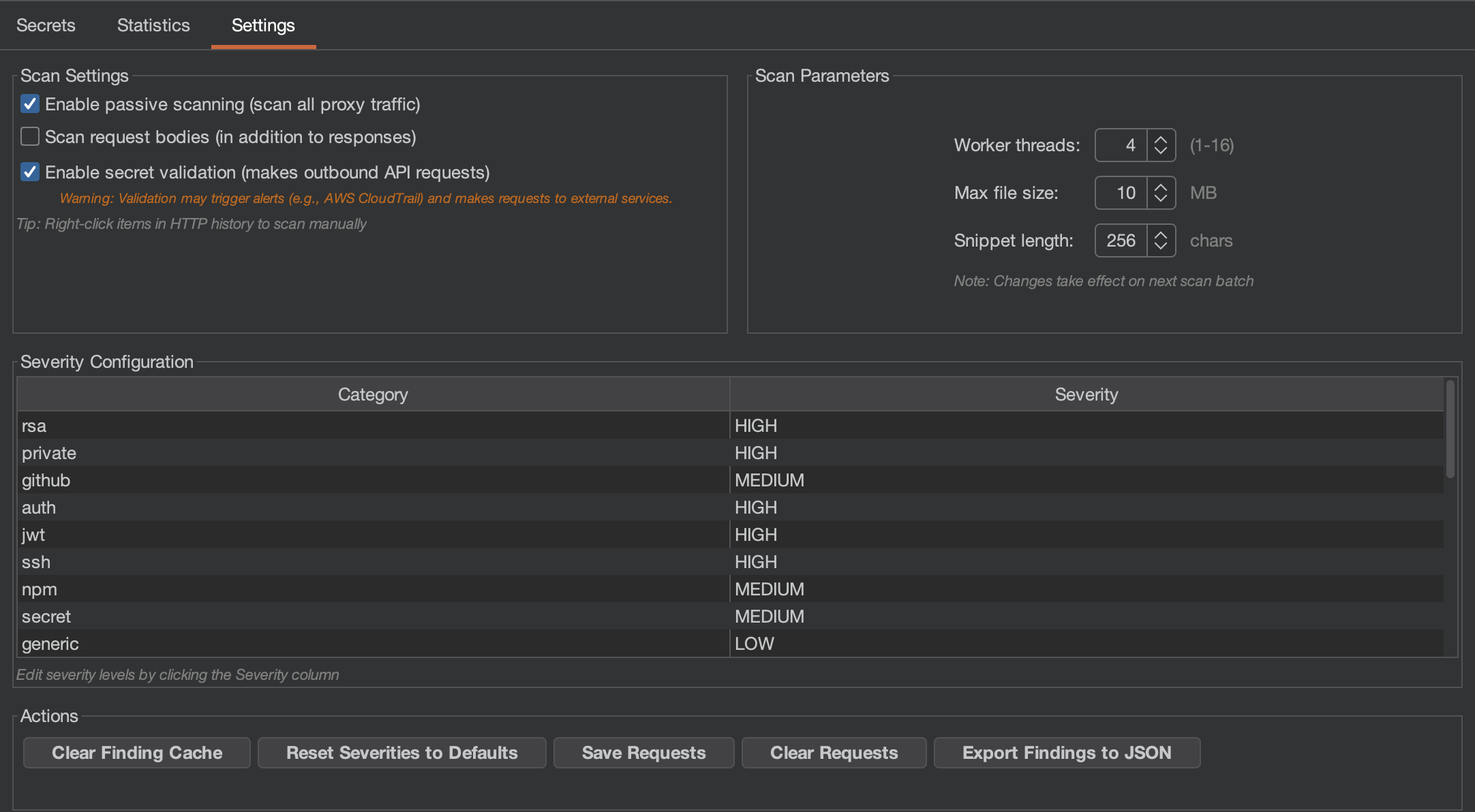Export findings to JSON

pos(1066,753)
